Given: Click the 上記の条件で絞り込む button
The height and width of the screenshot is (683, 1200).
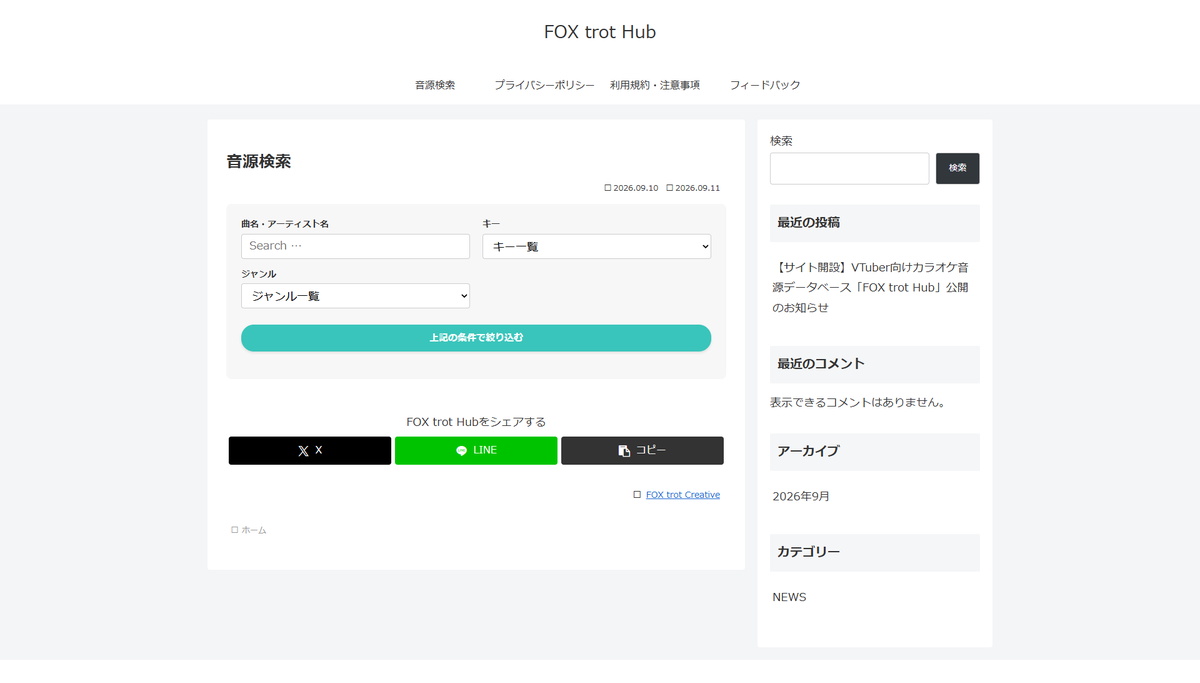Looking at the screenshot, I should click(476, 338).
